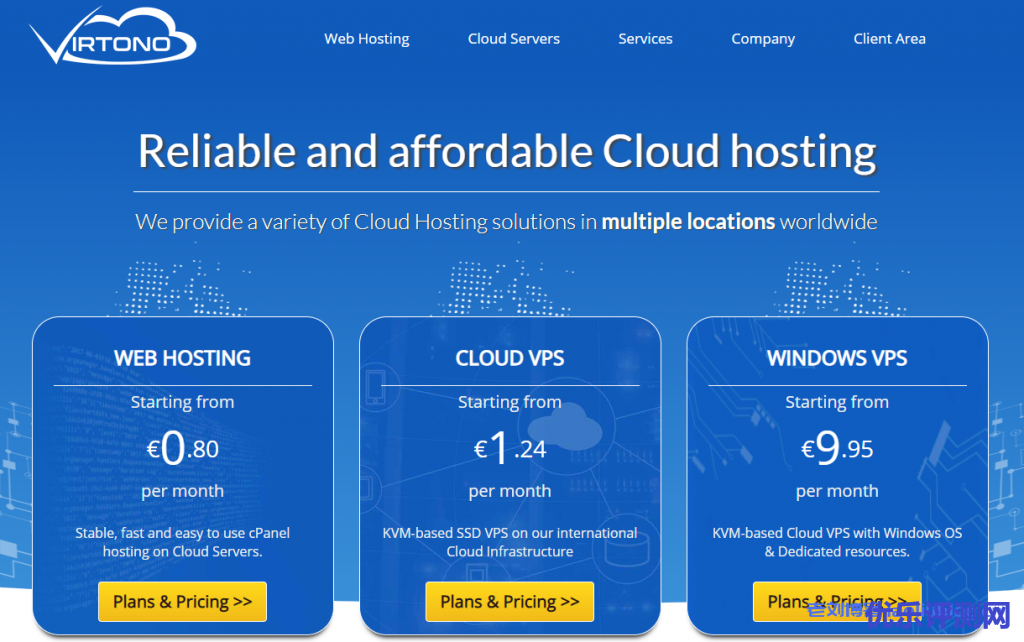Click the €9.95 Windows VPS price

pos(836,449)
